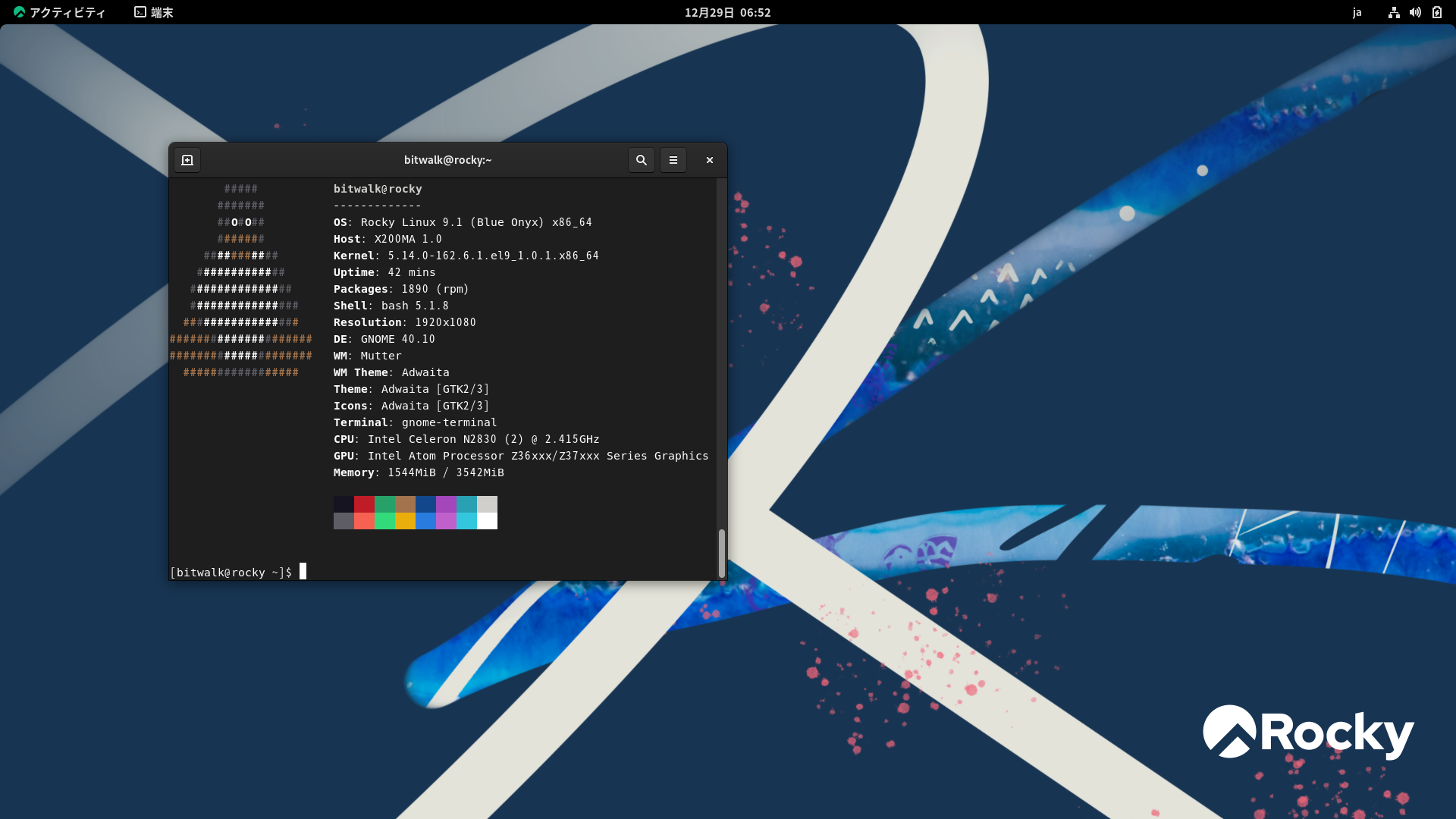Click the network status icon
Screen dimensions: 1456x819
(x=1394, y=12)
